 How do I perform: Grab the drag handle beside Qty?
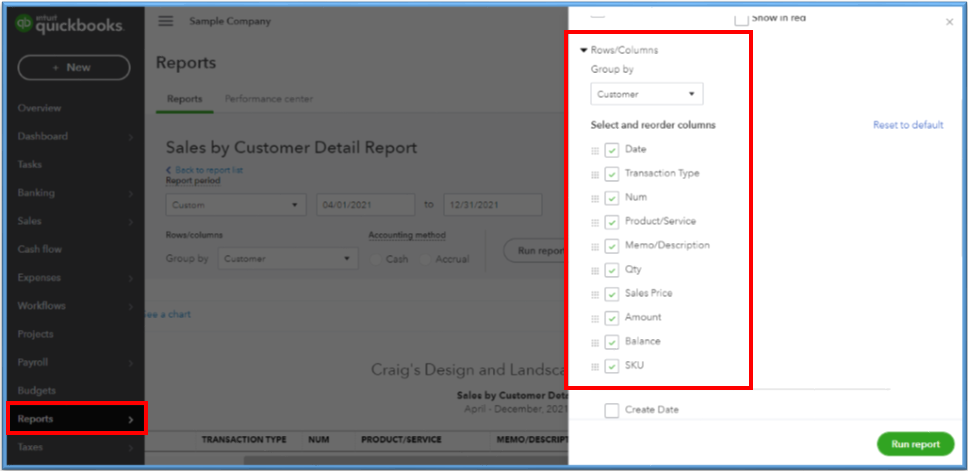pos(595,272)
